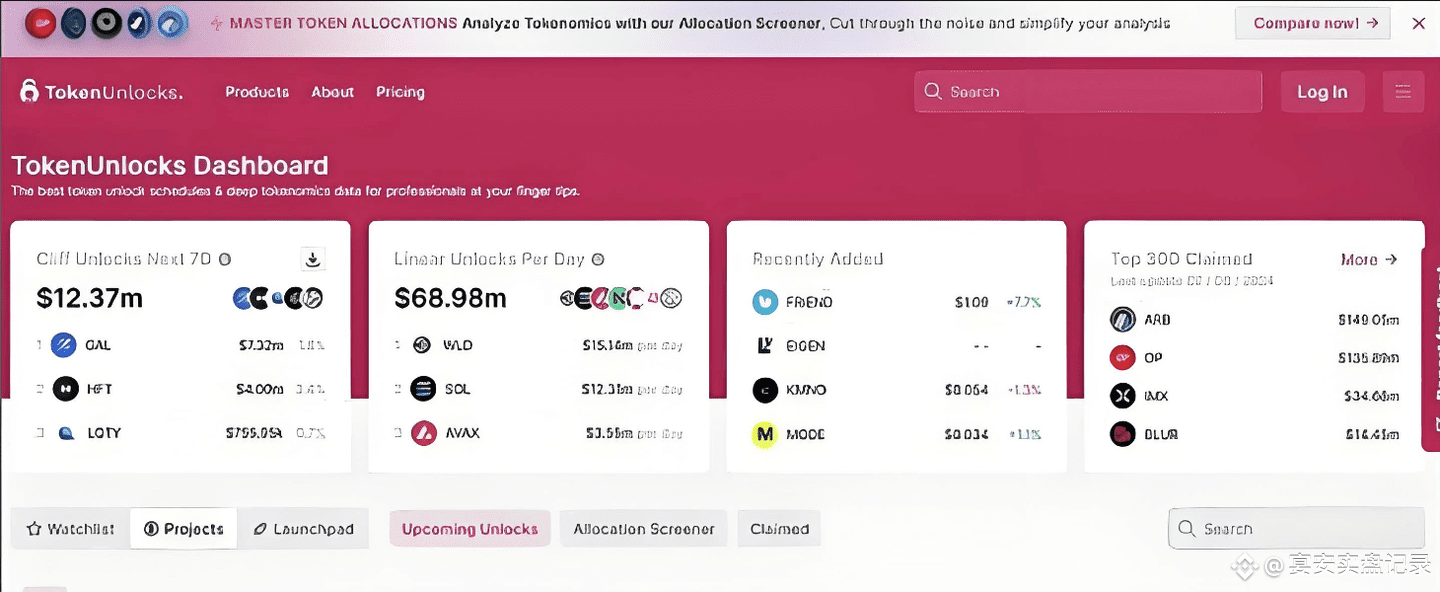1440x592 pixels.
Task: Download the Cliff Unlocks data via download icon
Action: click(313, 260)
